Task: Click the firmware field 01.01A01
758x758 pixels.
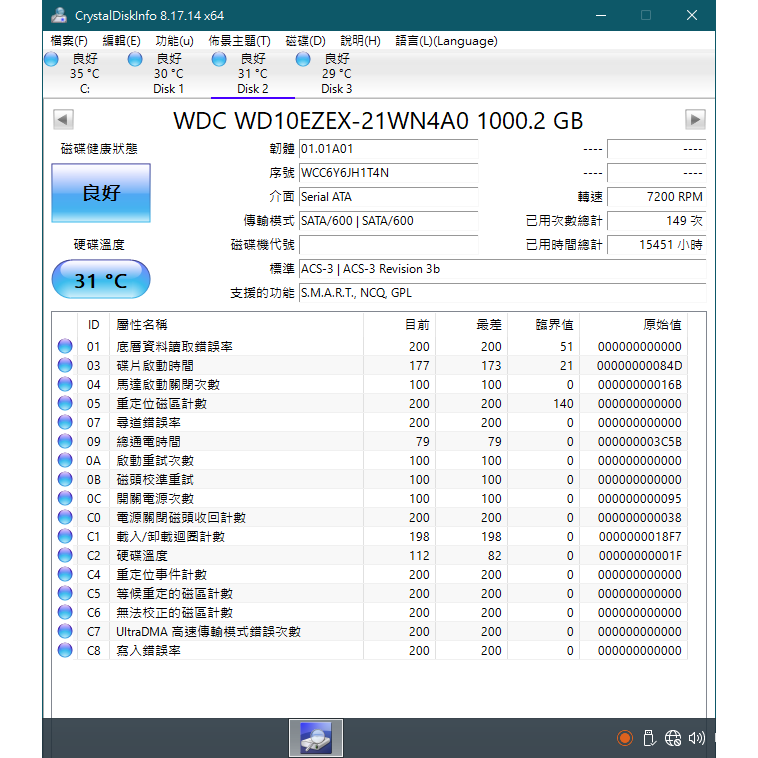Action: [x=389, y=149]
